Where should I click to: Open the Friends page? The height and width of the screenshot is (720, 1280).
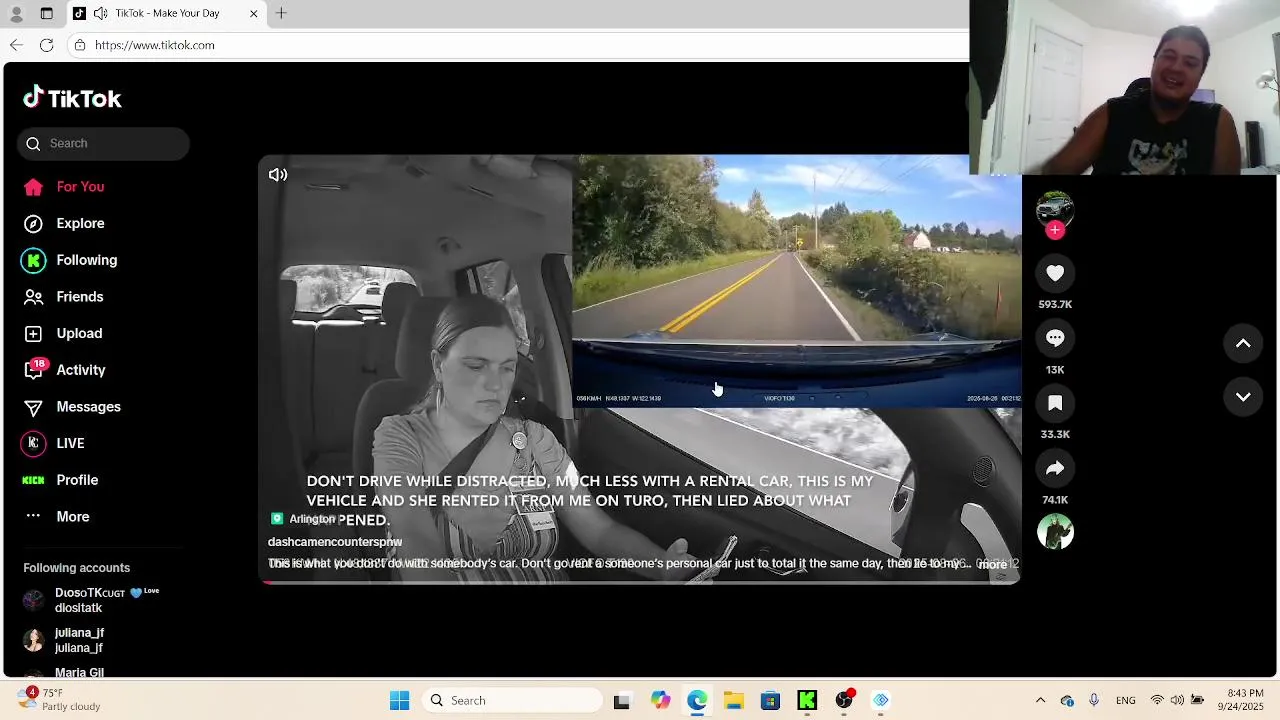pyautogui.click(x=64, y=297)
